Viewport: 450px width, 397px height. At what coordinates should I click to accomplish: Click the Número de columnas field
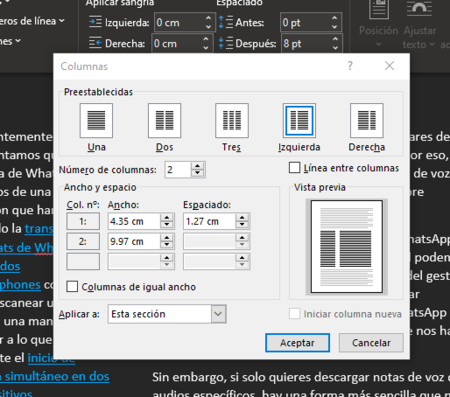[x=178, y=170]
